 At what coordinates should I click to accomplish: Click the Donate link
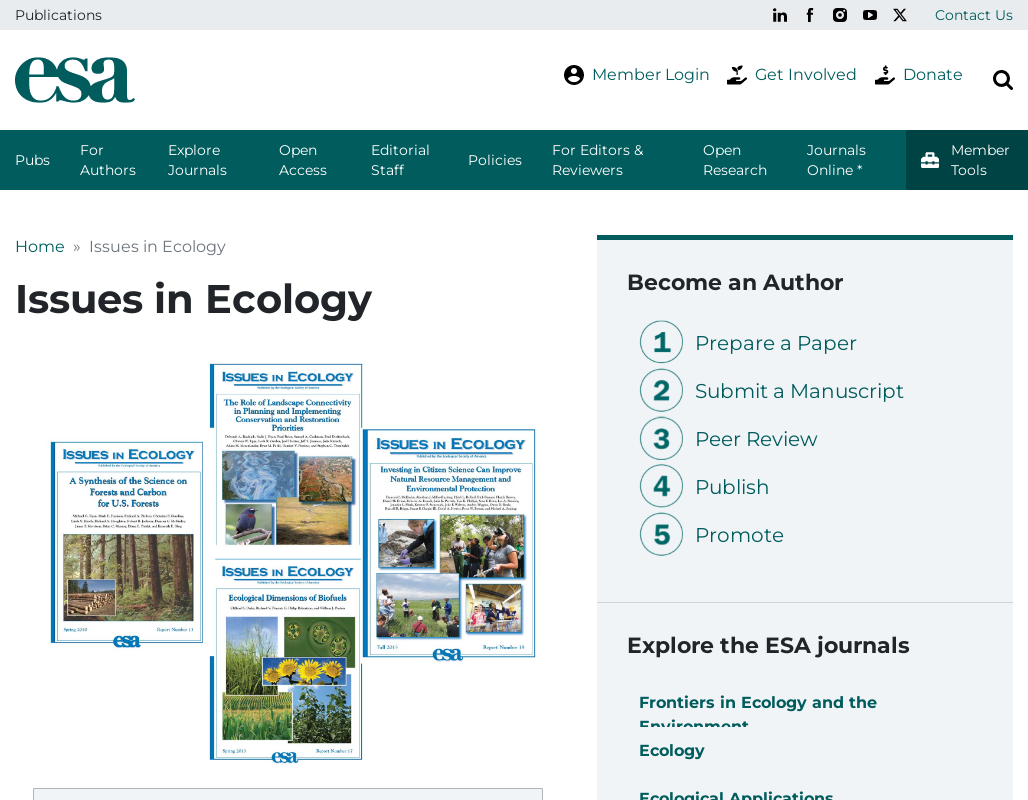[932, 75]
